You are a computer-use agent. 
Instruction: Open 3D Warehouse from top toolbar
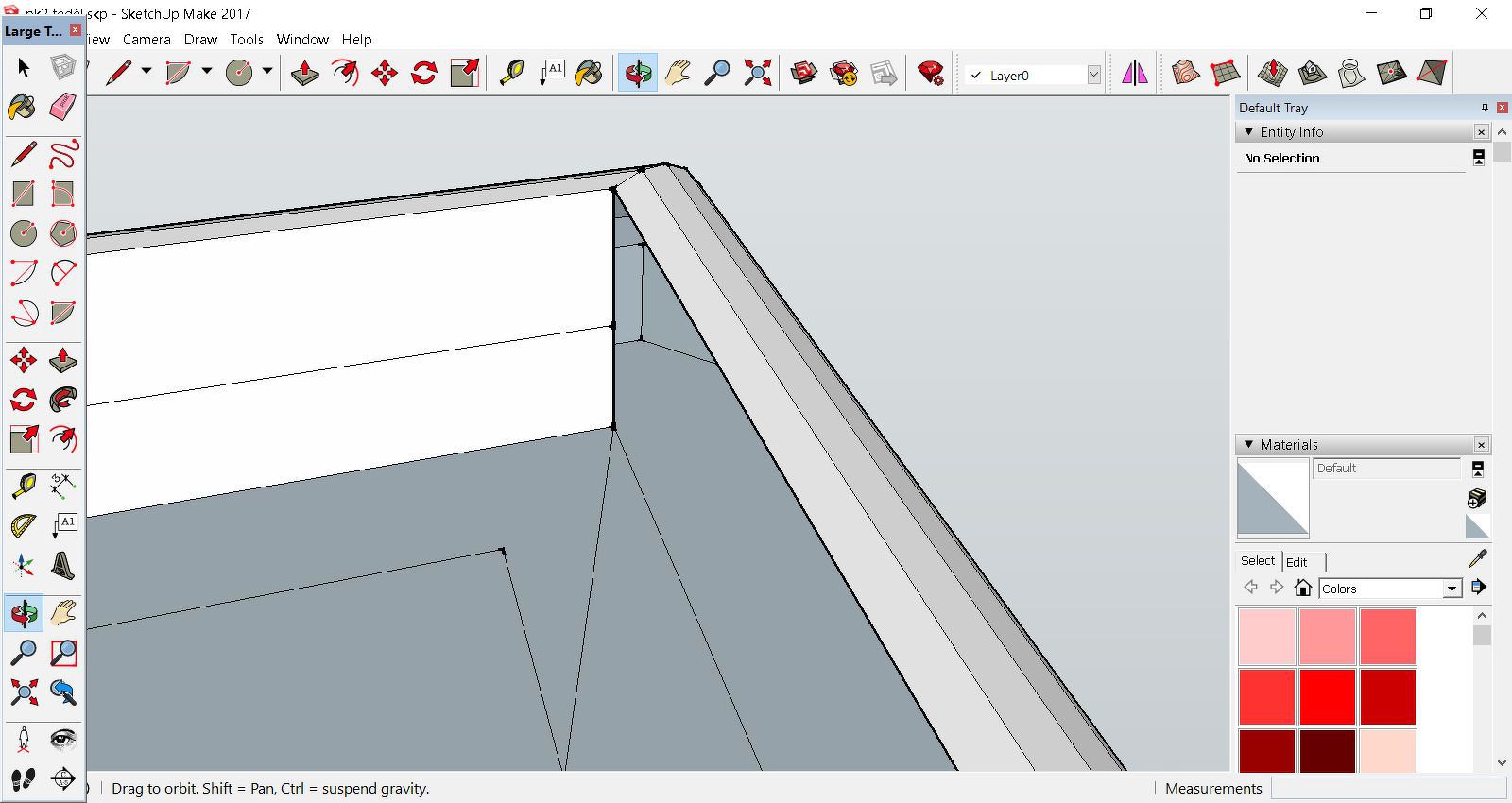click(804, 73)
